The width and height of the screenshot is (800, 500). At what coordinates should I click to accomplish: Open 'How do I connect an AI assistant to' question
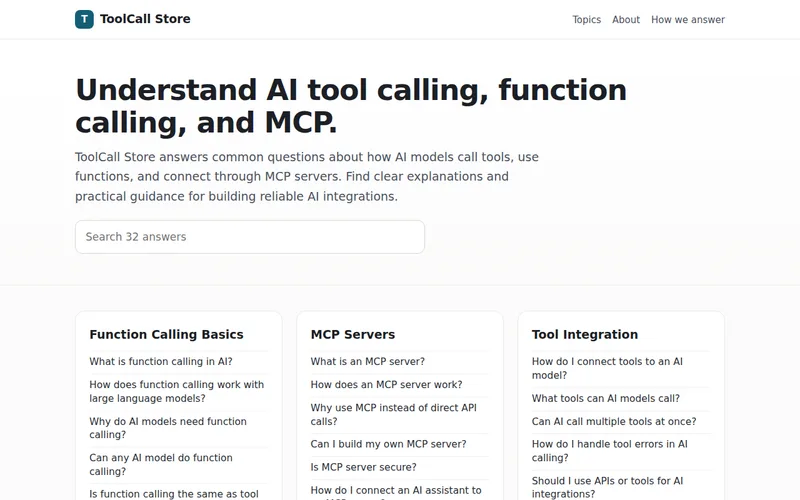pos(396,491)
